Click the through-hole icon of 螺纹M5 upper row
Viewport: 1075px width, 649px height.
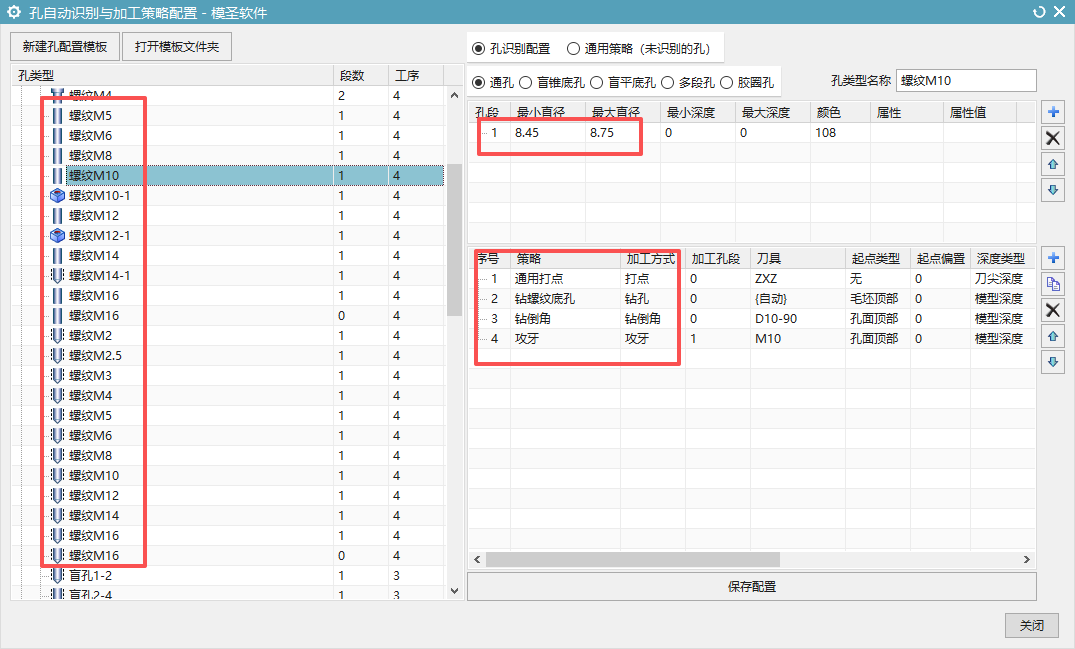pyautogui.click(x=58, y=115)
